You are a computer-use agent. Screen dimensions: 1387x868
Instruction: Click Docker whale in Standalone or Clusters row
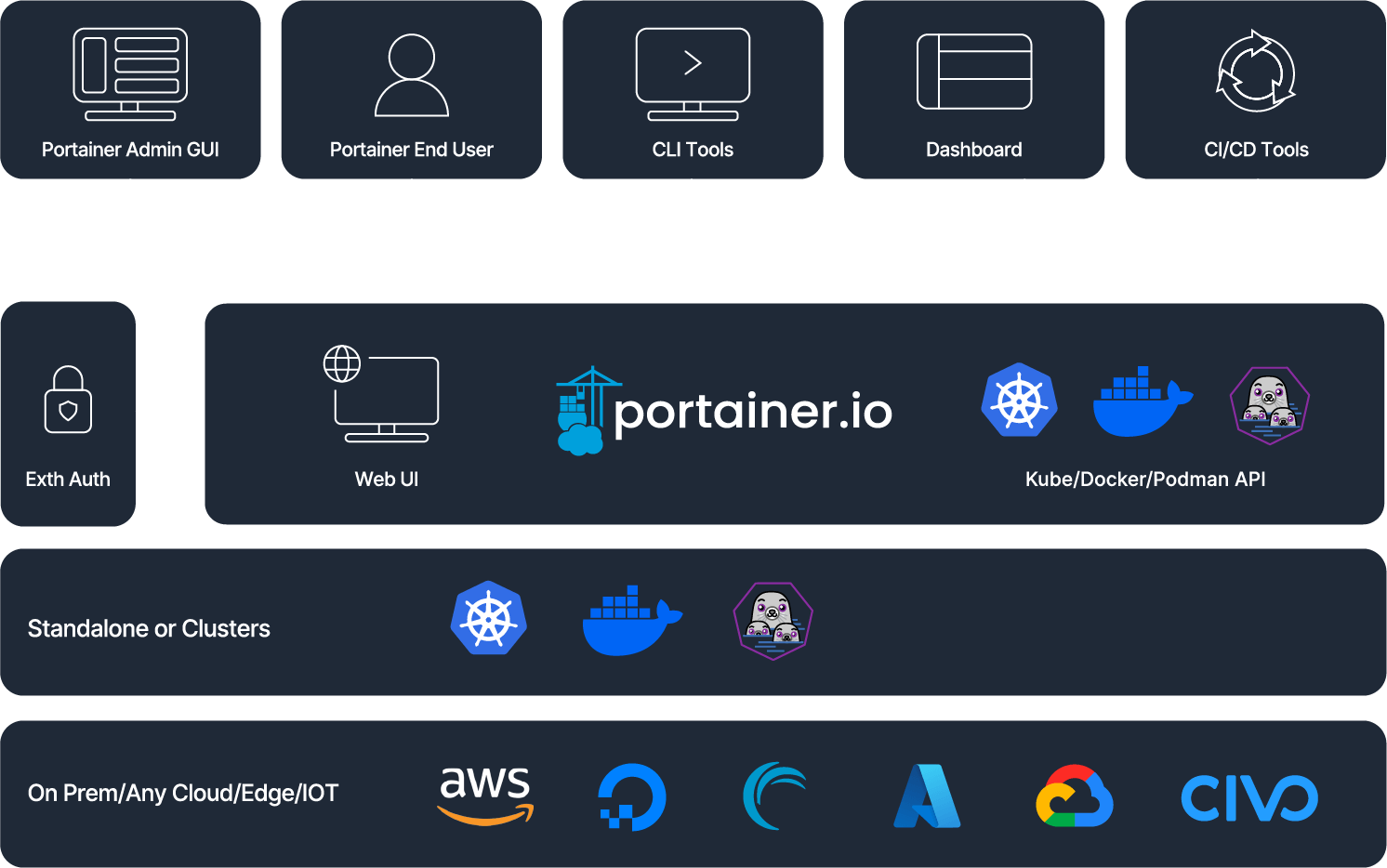[x=632, y=620]
